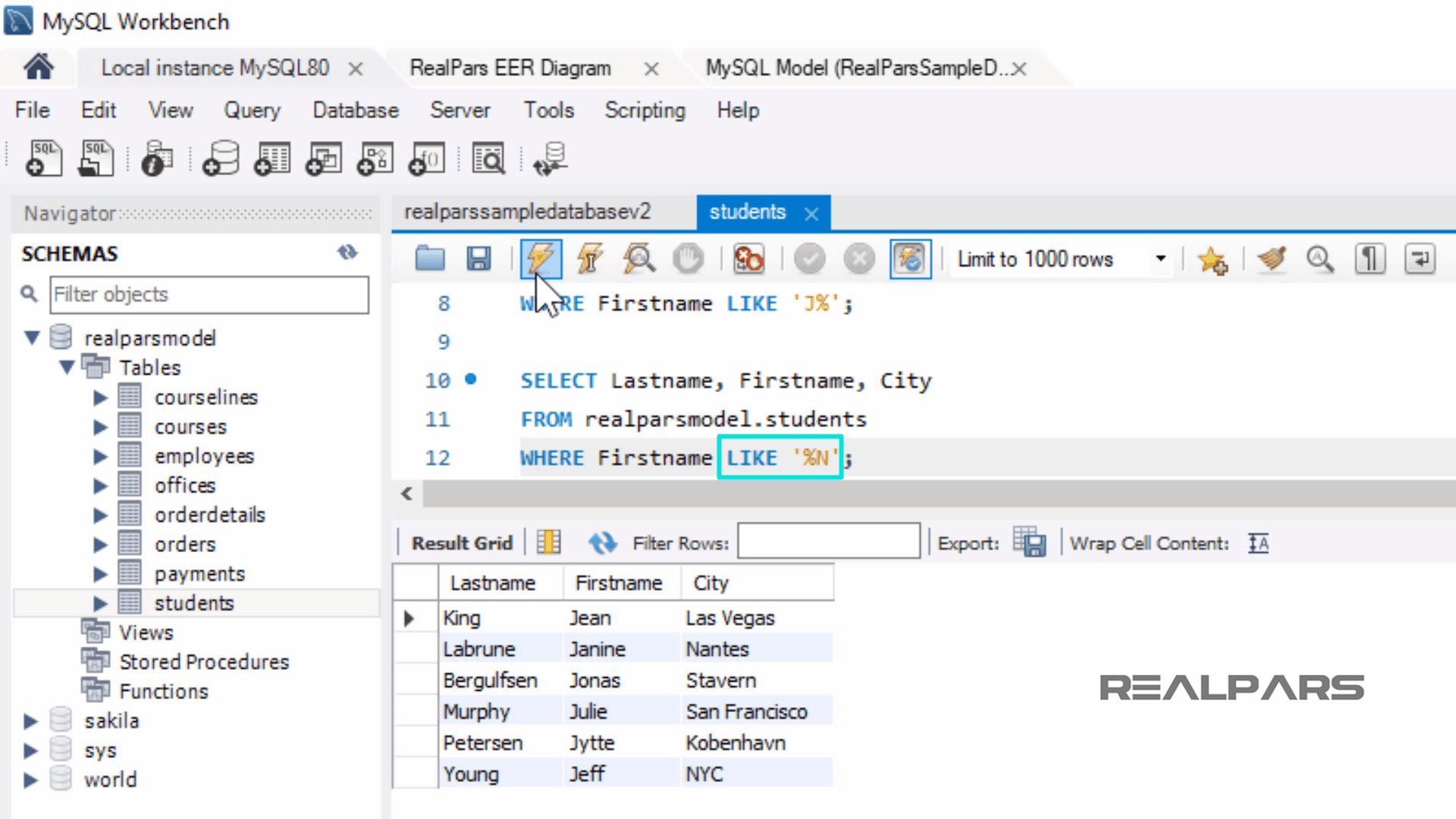Toggle wrap cell content button

pos(1258,543)
